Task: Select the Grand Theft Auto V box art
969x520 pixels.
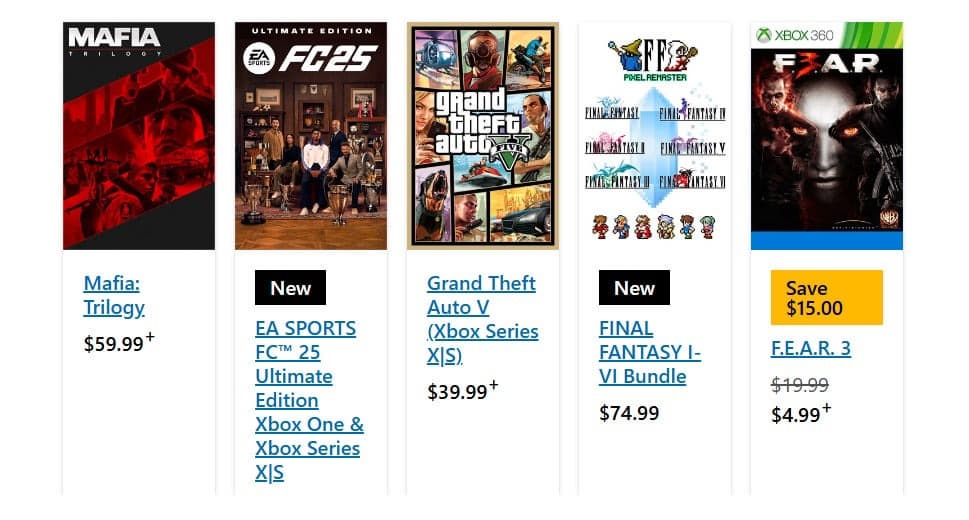Action: pos(483,136)
